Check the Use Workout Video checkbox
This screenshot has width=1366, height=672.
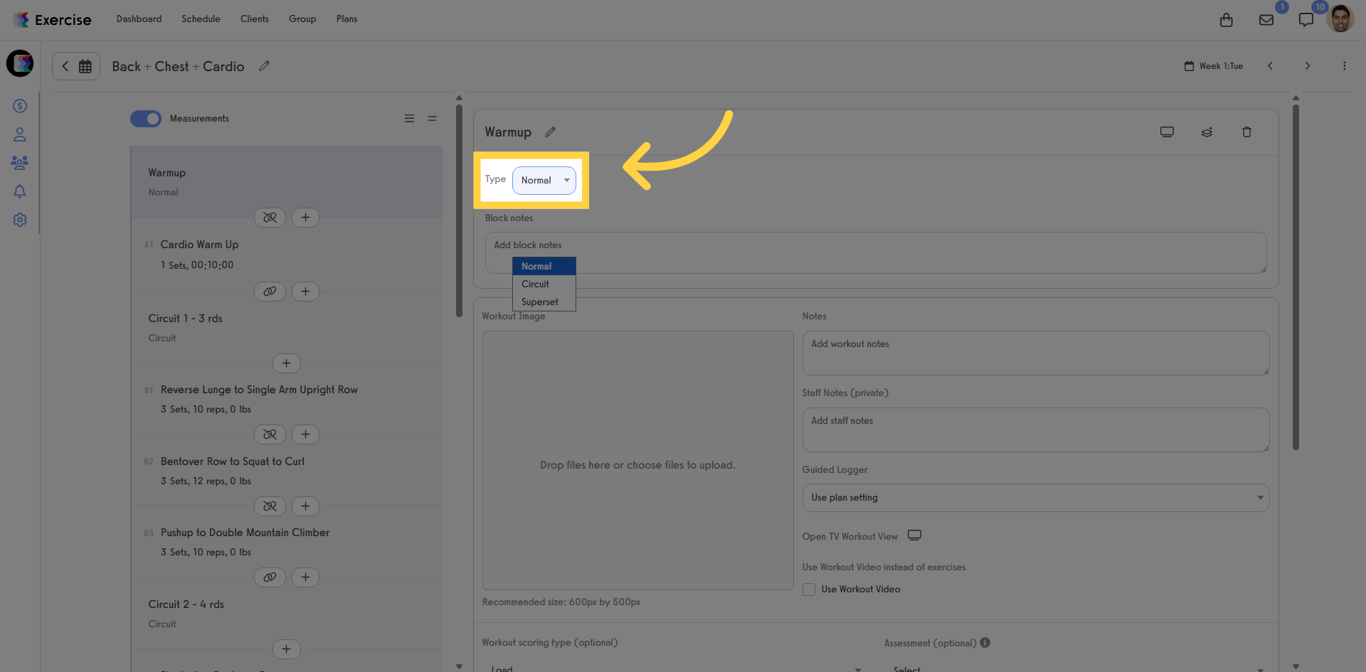click(x=809, y=590)
